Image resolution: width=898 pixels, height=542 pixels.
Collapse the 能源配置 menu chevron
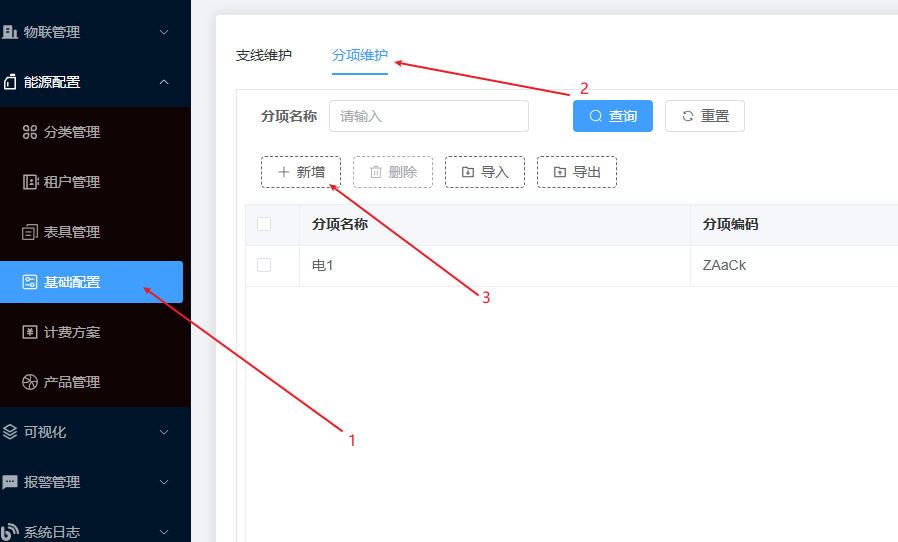tap(164, 82)
